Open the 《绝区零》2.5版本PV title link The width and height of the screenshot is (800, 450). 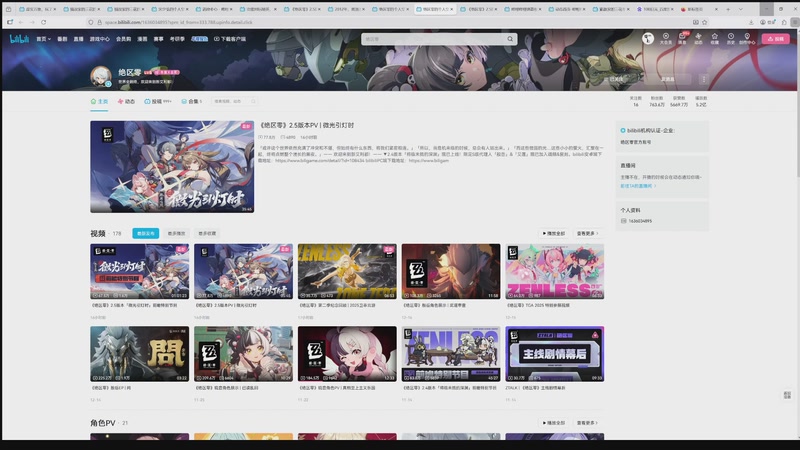(x=307, y=125)
